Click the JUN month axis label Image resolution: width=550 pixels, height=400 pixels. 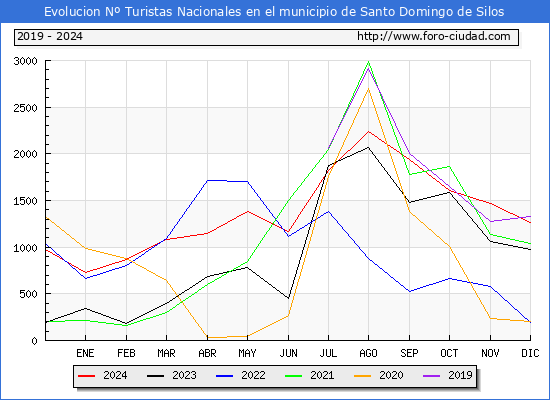tap(288, 353)
